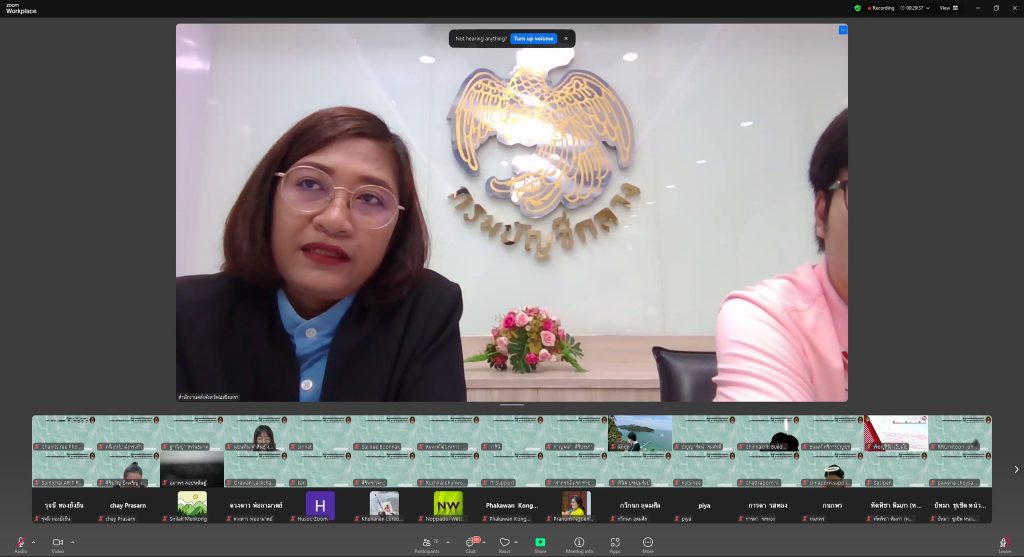Expand options arrow next to Participants
Viewport: 1024px width, 557px height.
click(447, 542)
